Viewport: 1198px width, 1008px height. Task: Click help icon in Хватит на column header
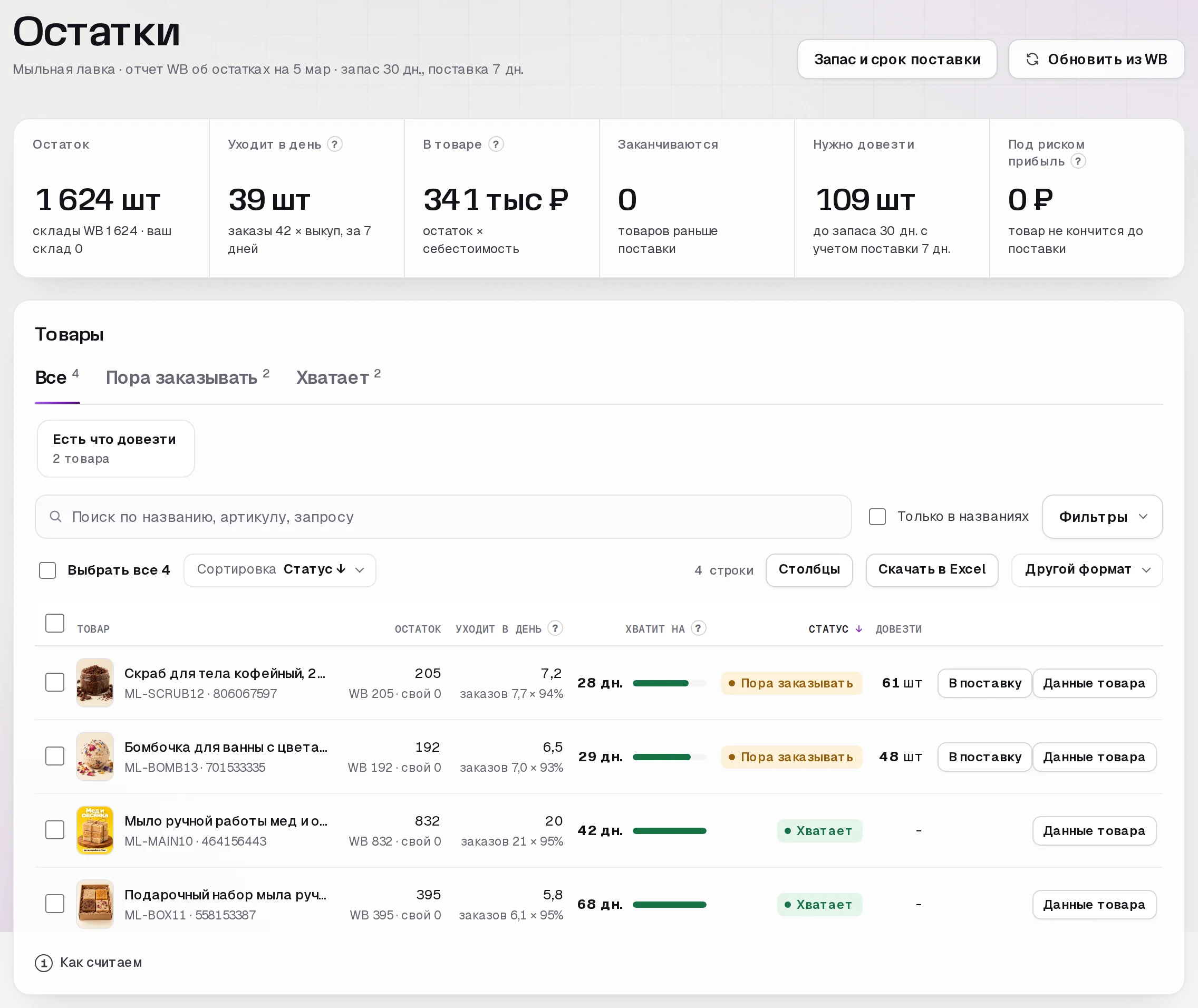tap(699, 628)
